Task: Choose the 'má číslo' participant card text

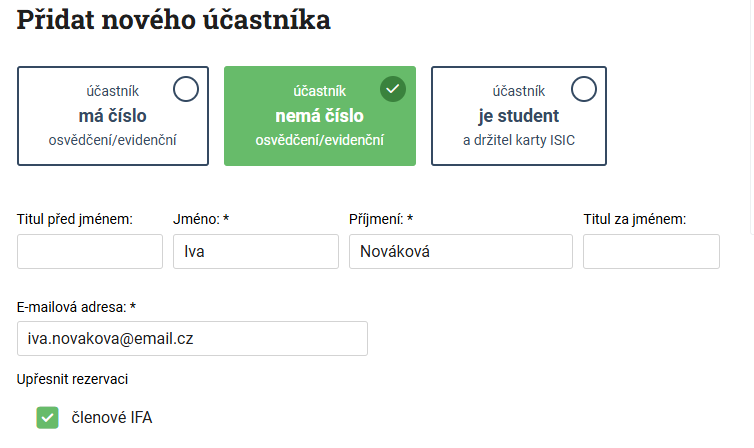Action: (x=113, y=116)
